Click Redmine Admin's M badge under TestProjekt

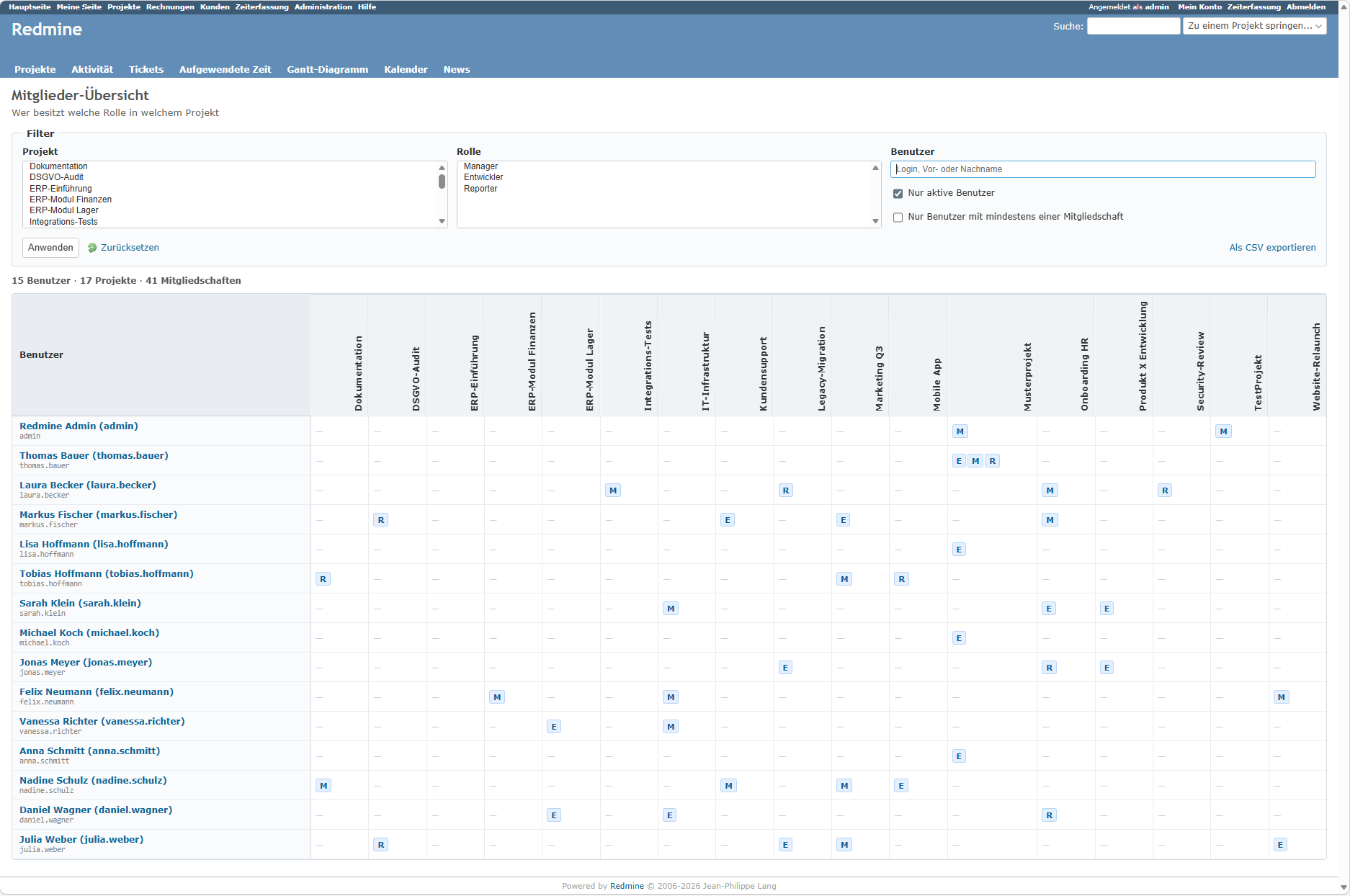point(1223,431)
